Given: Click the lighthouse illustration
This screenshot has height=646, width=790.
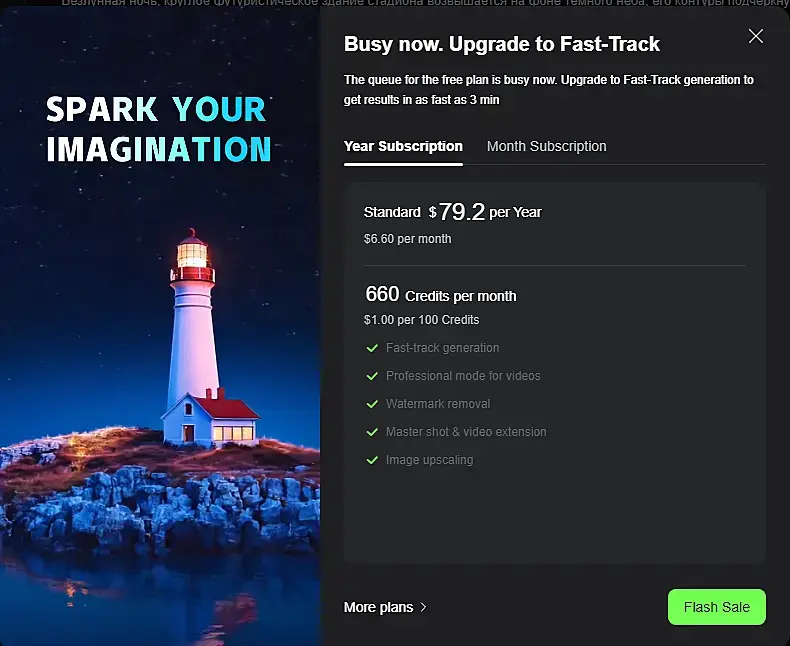Looking at the screenshot, I should tap(200, 340).
